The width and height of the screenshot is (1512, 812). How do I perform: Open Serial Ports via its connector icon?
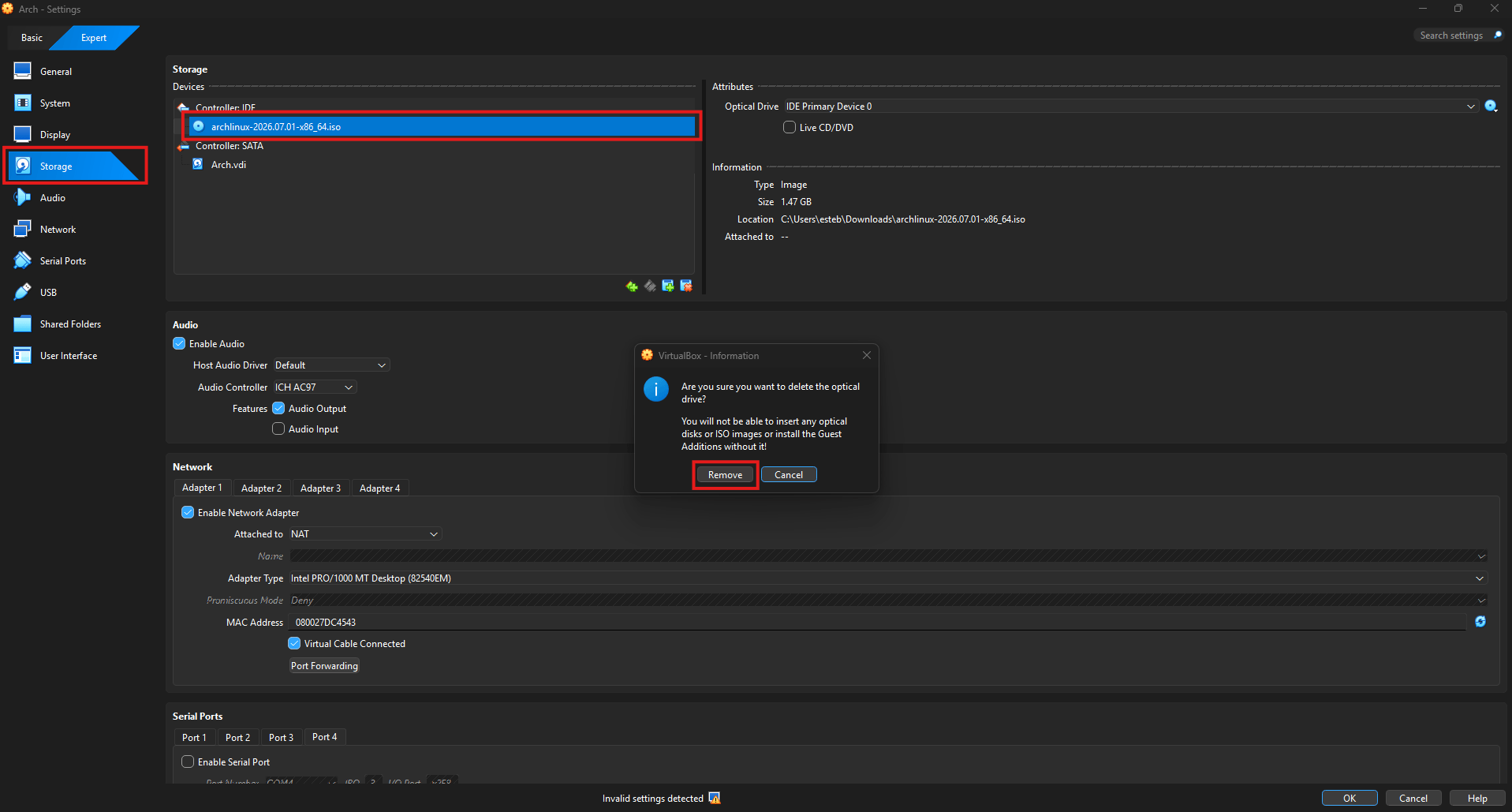pyautogui.click(x=23, y=260)
